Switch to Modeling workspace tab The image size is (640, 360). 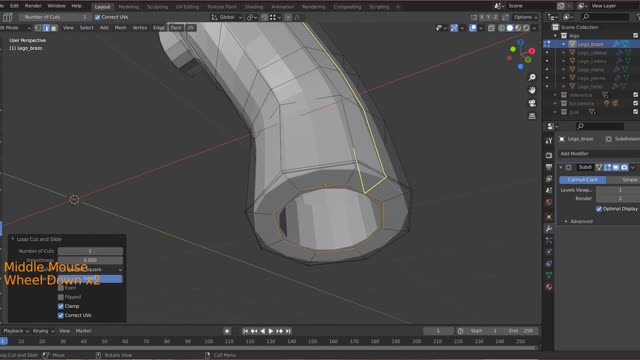[x=128, y=7]
